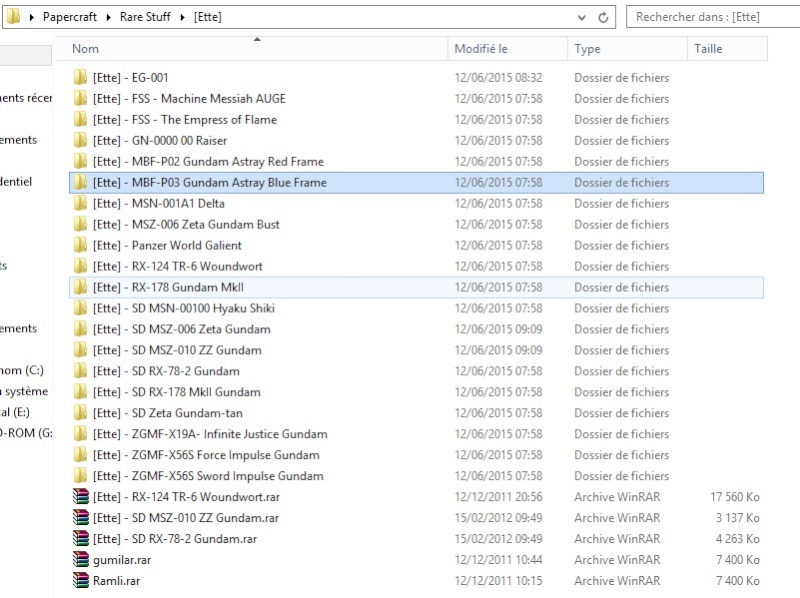Click WinRAR archive icon of Ramli.rar

click(x=81, y=580)
